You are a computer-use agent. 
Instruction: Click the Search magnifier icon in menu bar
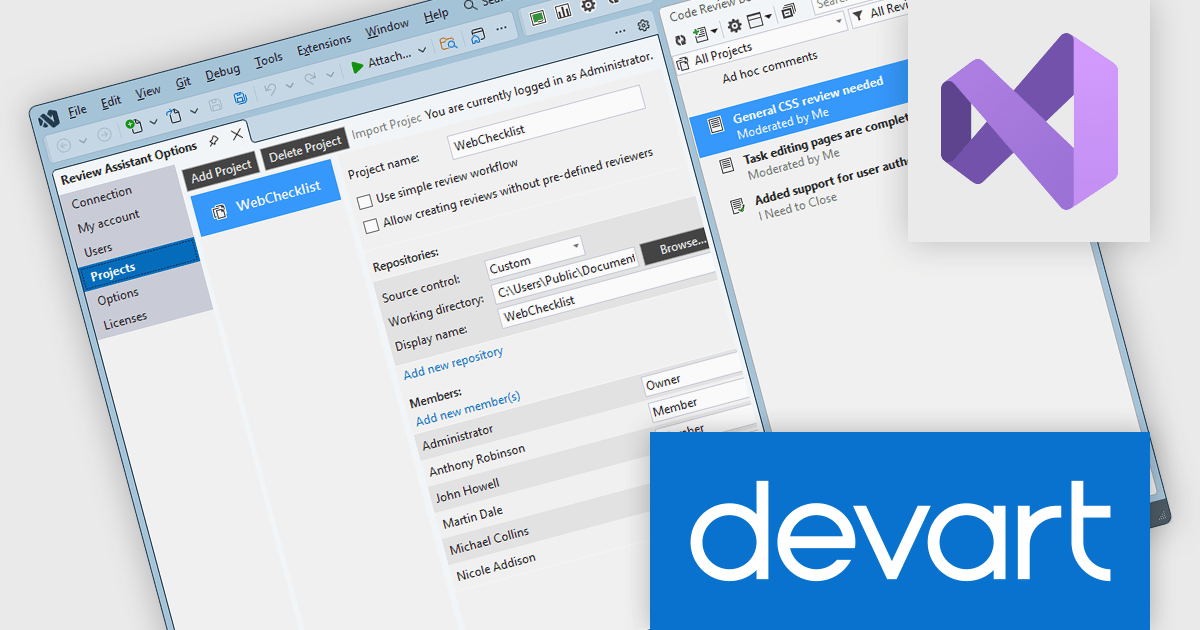coord(470,5)
